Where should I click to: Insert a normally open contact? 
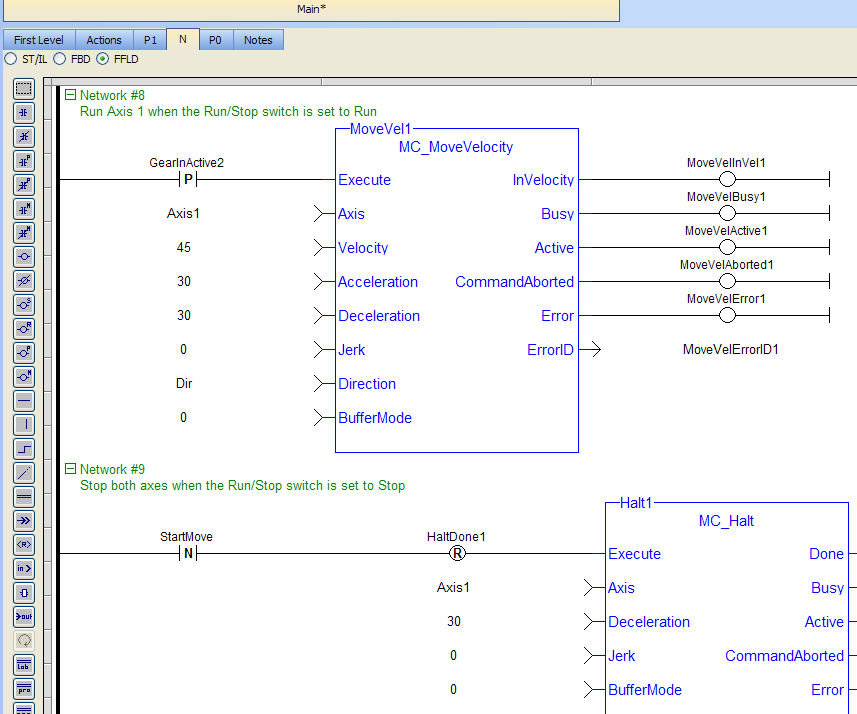tap(24, 113)
